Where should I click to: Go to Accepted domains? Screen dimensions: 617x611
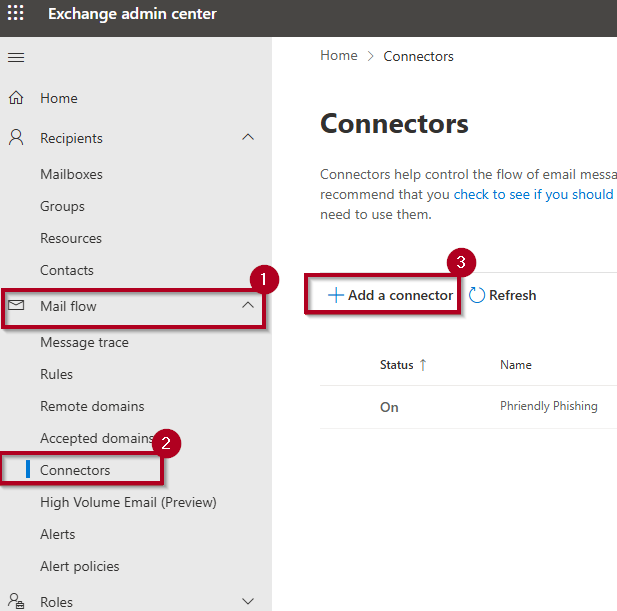click(x=94, y=438)
